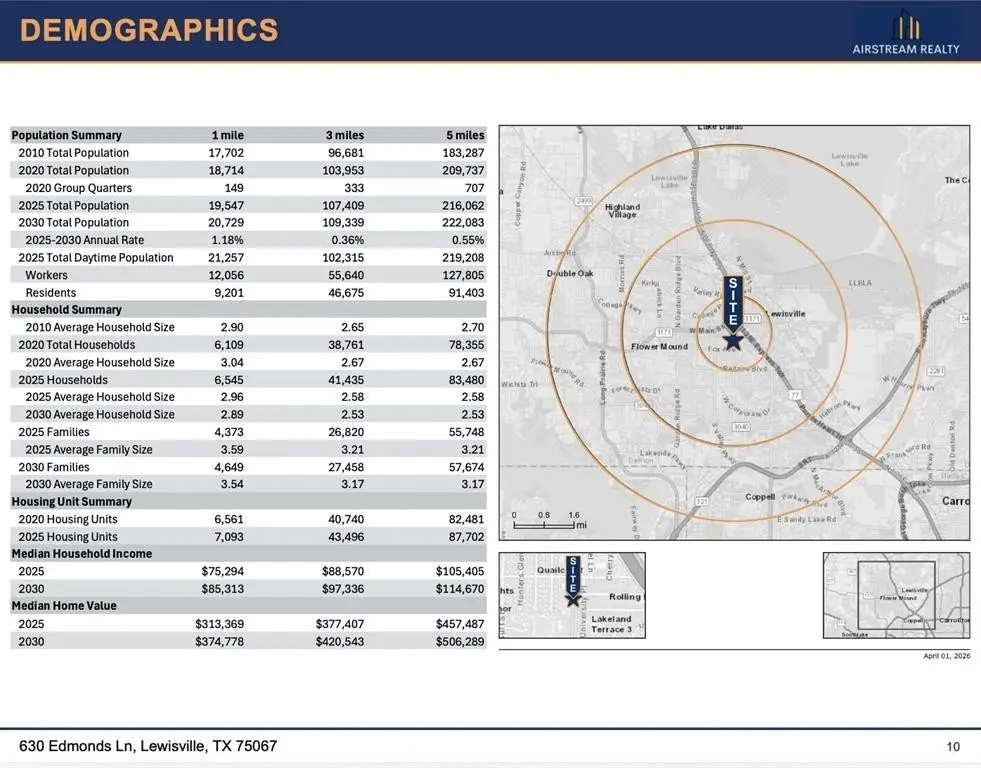
Task: Click the DEMOGRAPHICS page title
Action: (x=149, y=30)
